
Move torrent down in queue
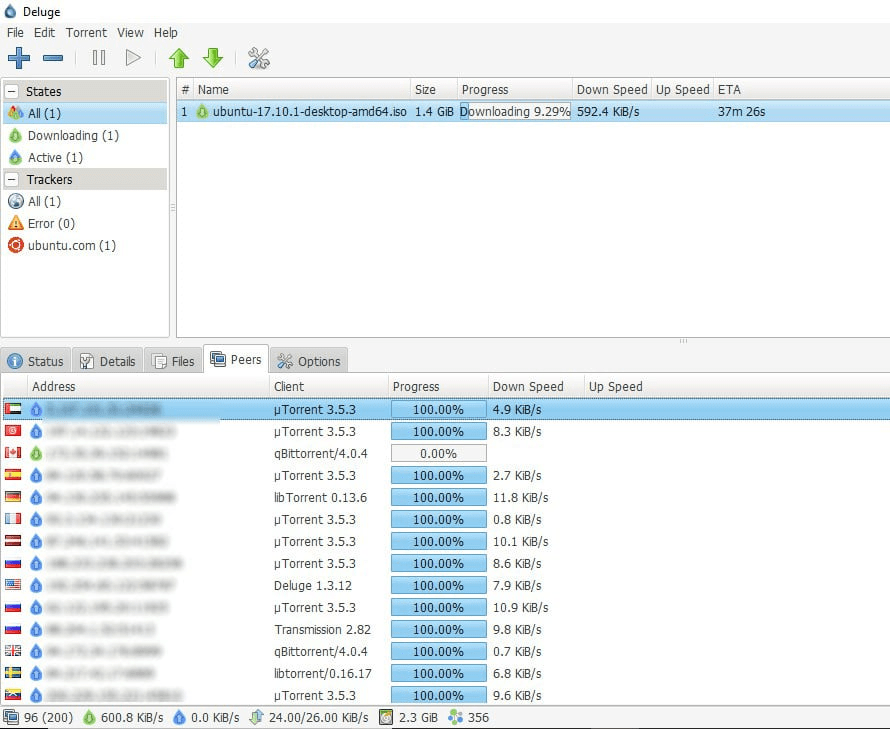pyautogui.click(x=213, y=58)
